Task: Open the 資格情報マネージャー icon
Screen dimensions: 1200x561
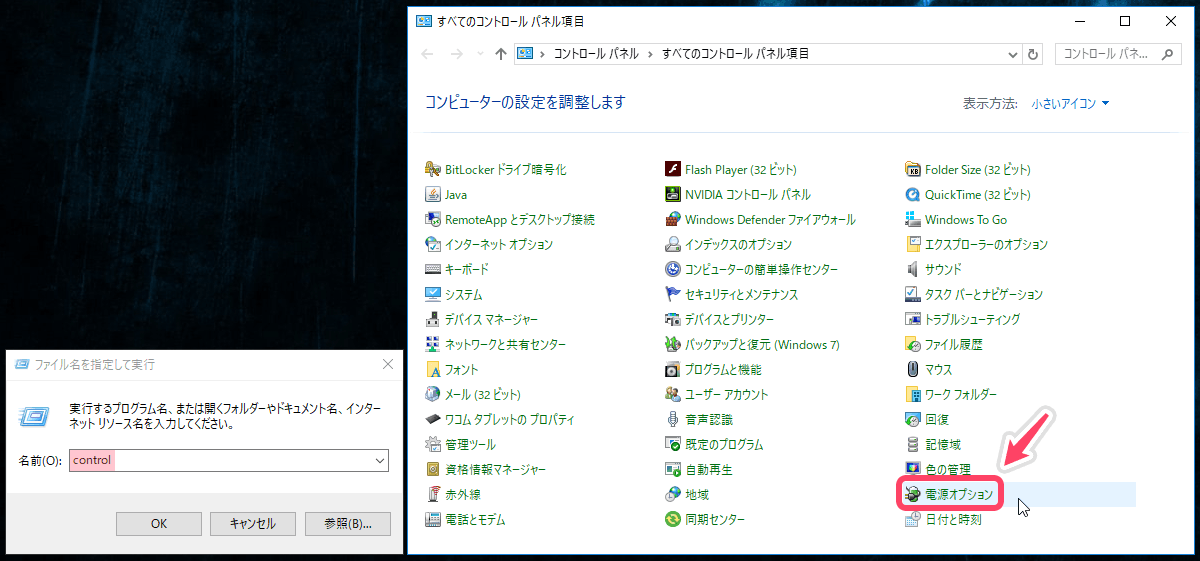Action: point(433,470)
